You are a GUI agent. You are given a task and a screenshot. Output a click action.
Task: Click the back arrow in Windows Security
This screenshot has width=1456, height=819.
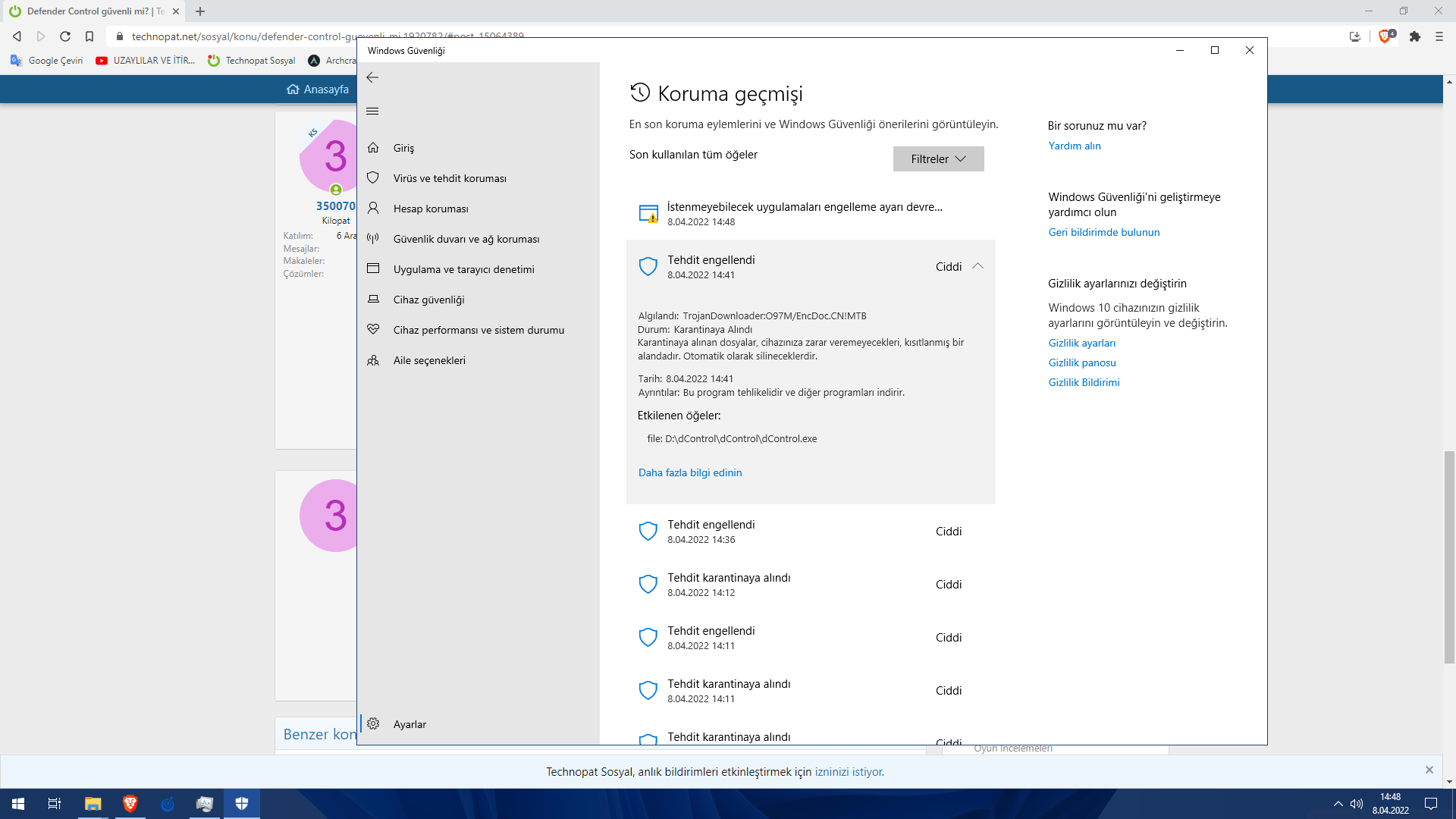point(372,77)
